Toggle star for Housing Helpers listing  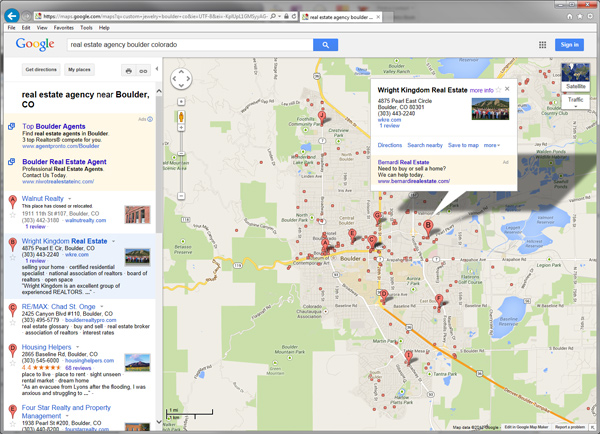[x=13, y=363]
